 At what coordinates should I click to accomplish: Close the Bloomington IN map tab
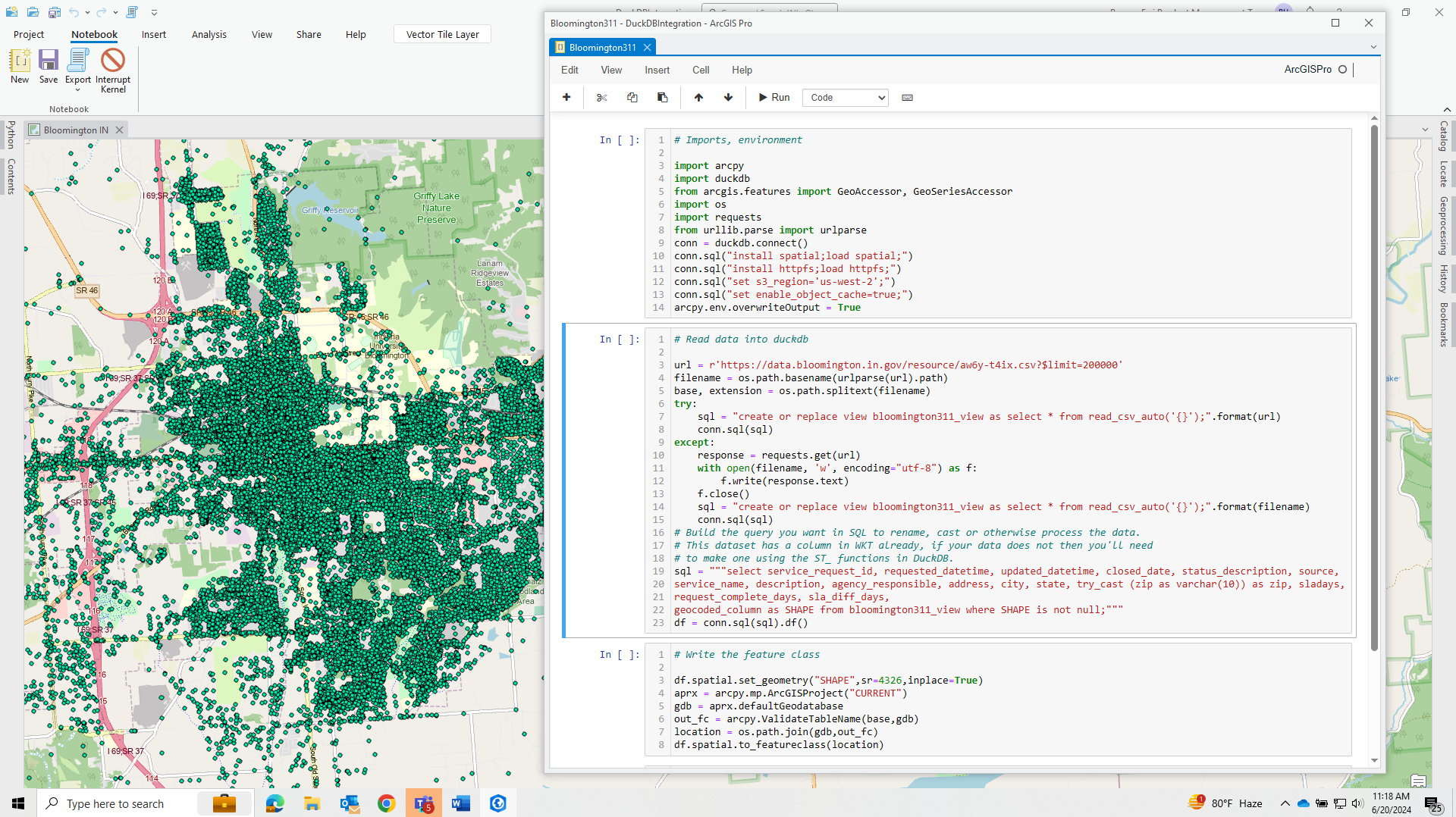click(x=119, y=130)
